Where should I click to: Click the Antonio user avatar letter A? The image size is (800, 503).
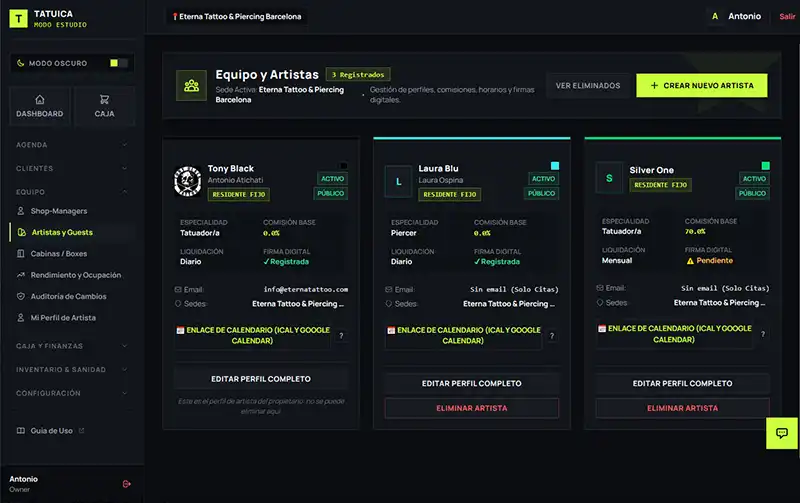coord(715,16)
